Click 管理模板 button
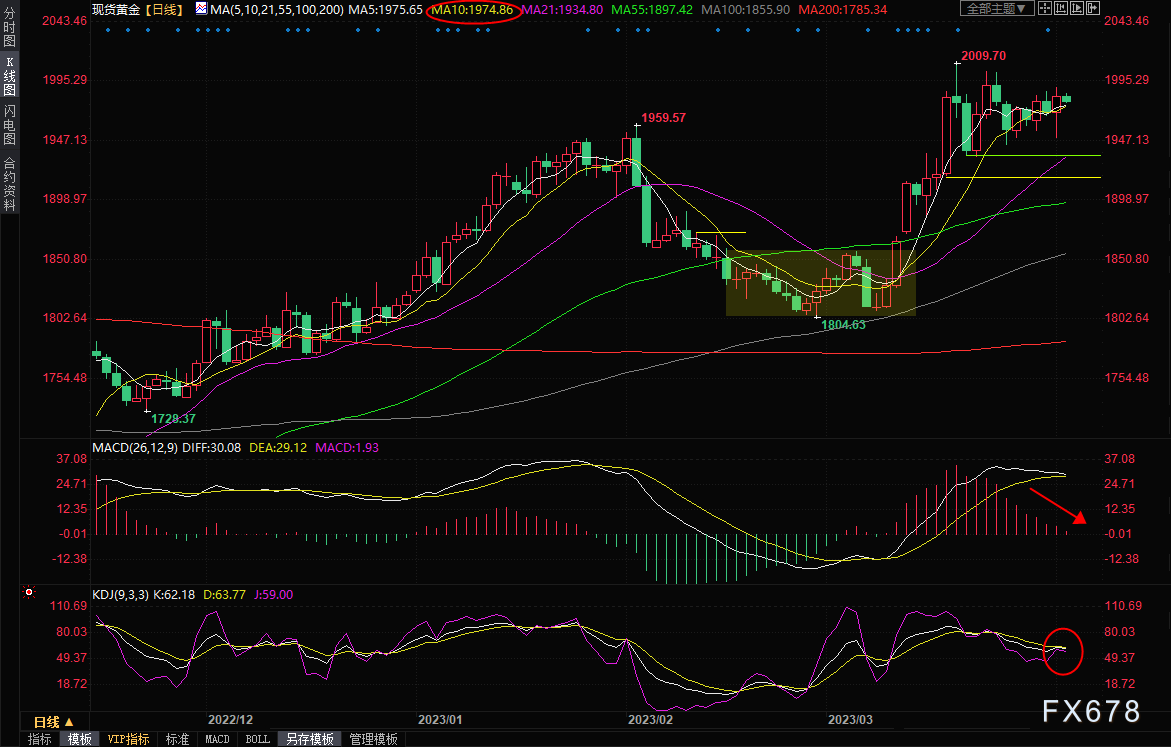This screenshot has width=1171, height=747. [373, 739]
